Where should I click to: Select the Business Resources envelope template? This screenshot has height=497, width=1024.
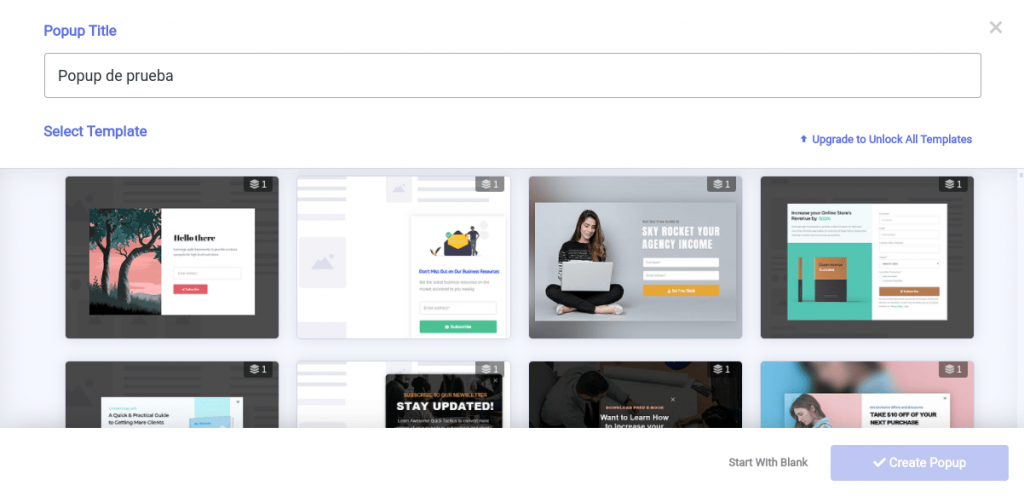click(x=404, y=257)
